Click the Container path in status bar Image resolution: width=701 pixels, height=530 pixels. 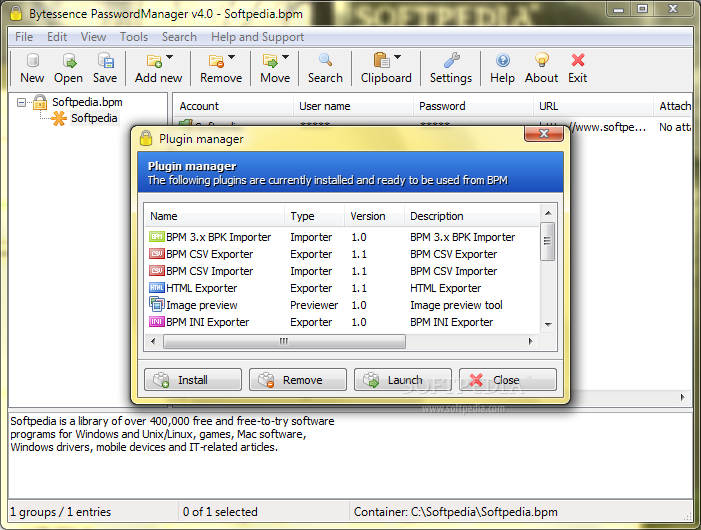point(456,512)
